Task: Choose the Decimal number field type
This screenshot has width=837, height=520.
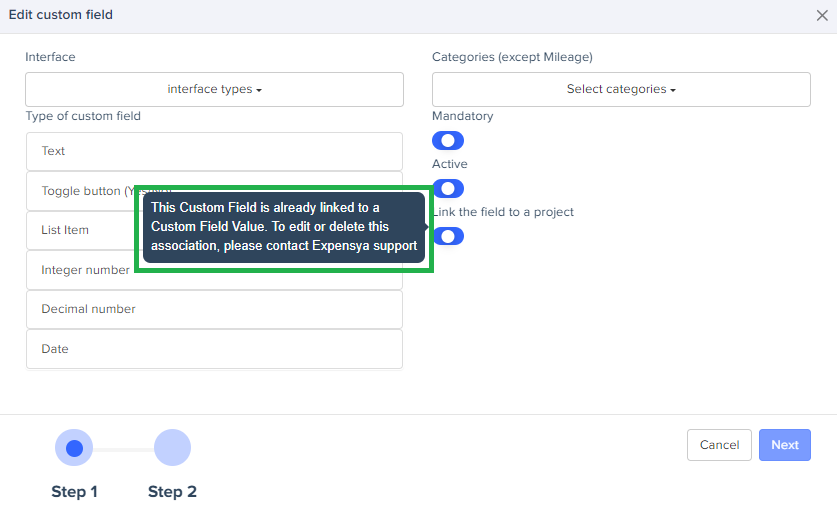Action: pos(214,309)
